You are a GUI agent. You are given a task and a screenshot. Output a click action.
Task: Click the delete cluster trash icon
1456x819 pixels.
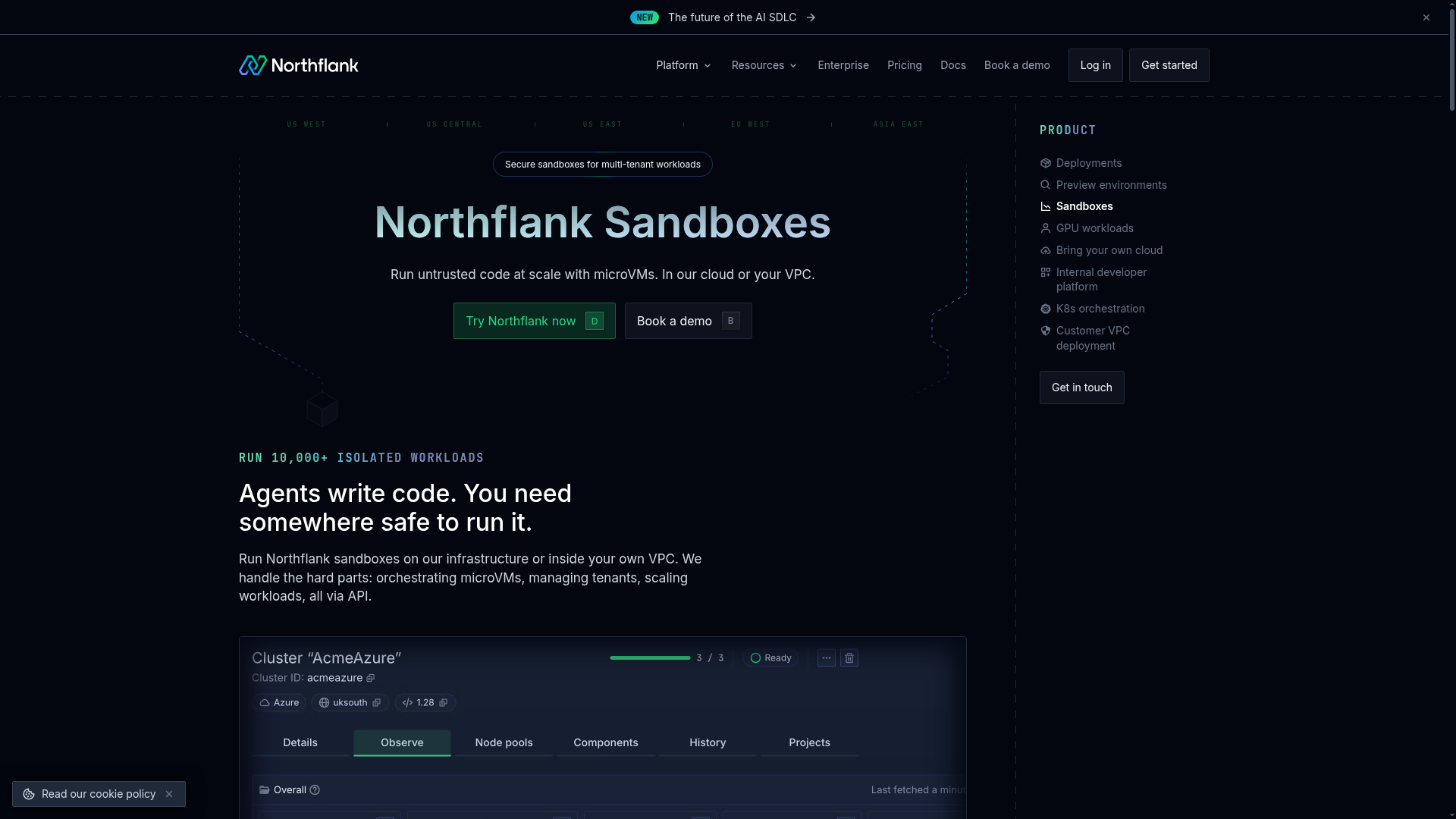click(x=849, y=658)
